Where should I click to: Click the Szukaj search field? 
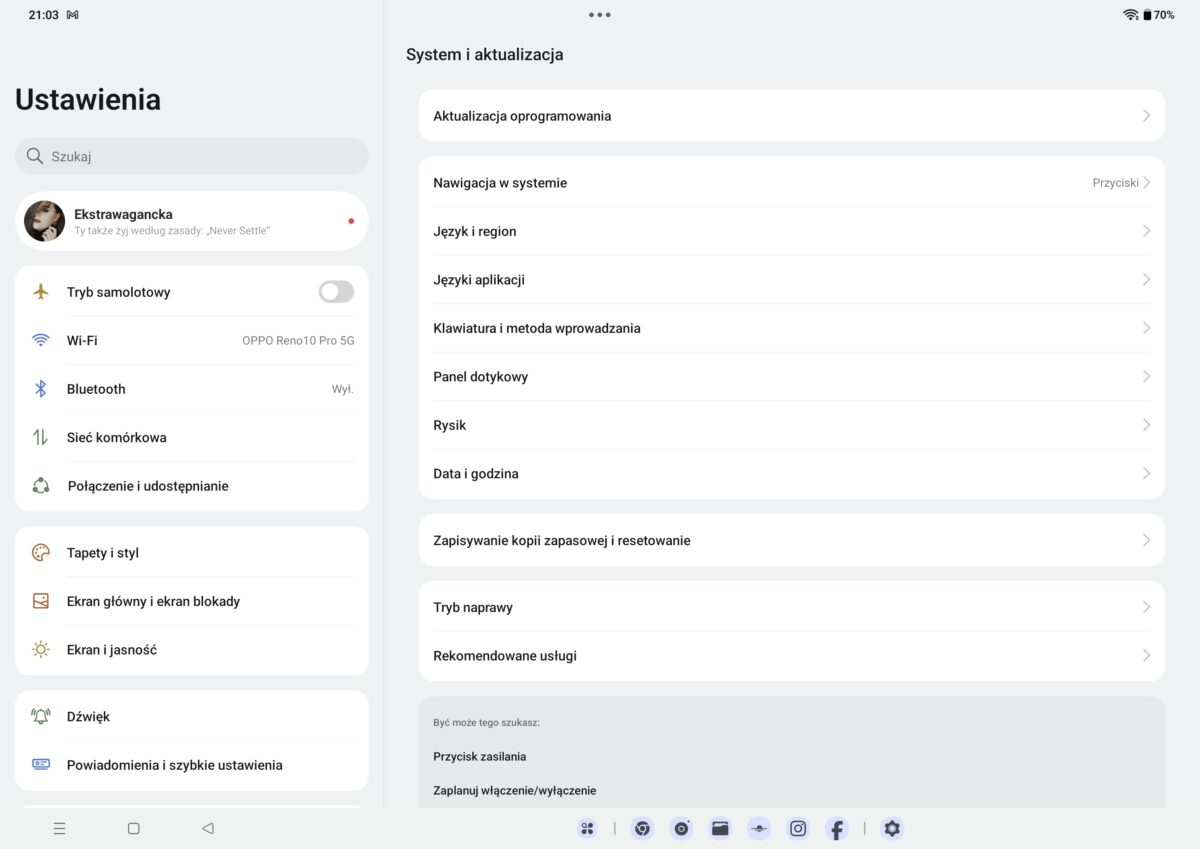(191, 156)
